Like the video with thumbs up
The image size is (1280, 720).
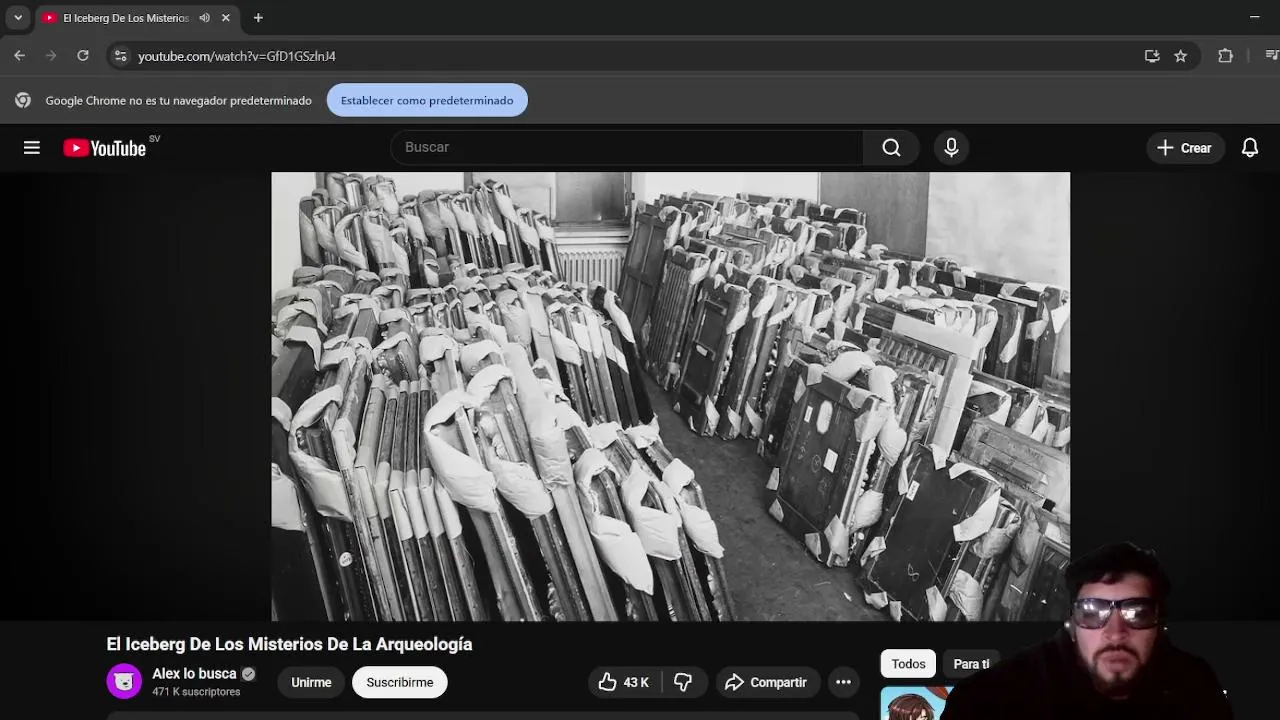[x=623, y=682]
